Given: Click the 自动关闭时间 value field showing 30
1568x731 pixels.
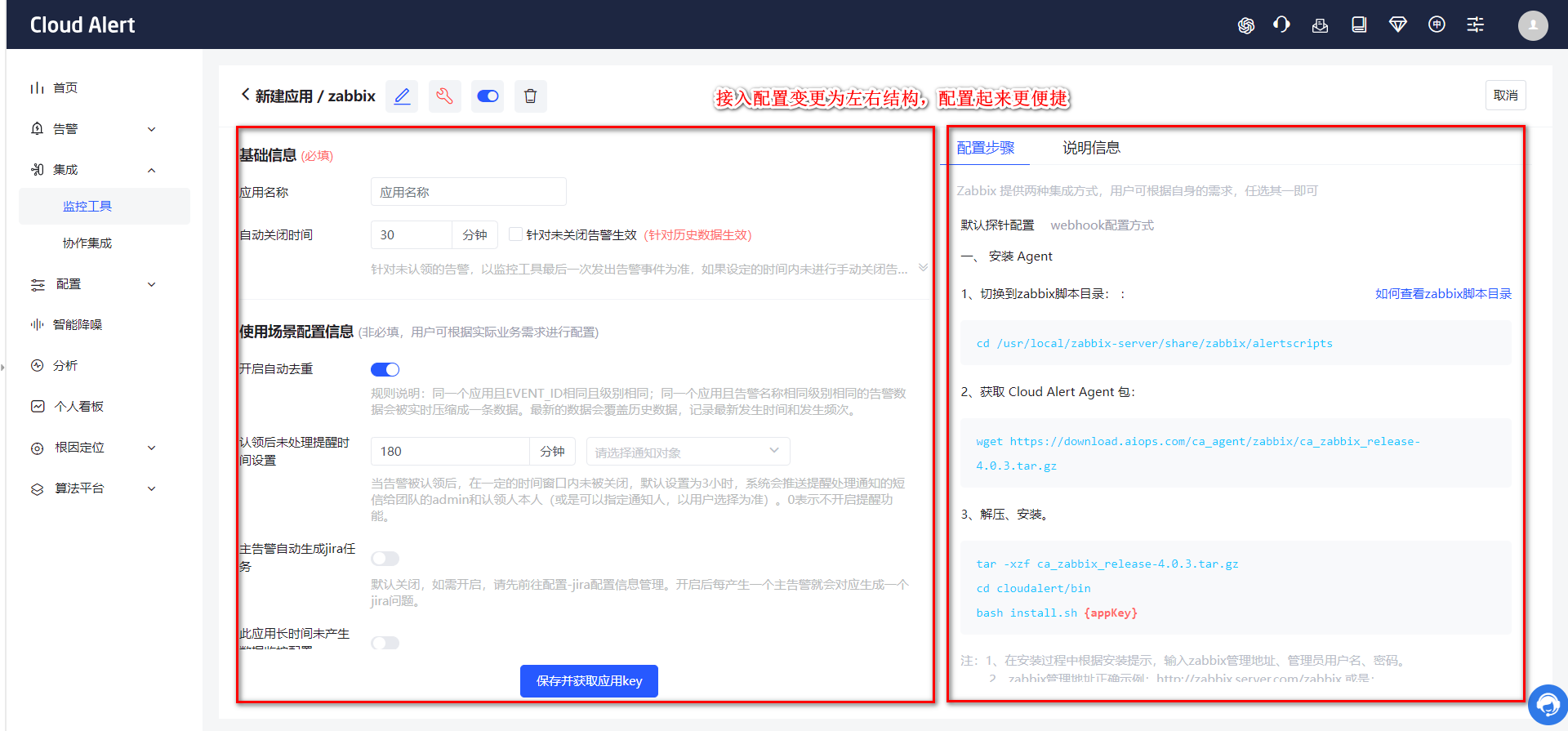Looking at the screenshot, I should point(412,234).
